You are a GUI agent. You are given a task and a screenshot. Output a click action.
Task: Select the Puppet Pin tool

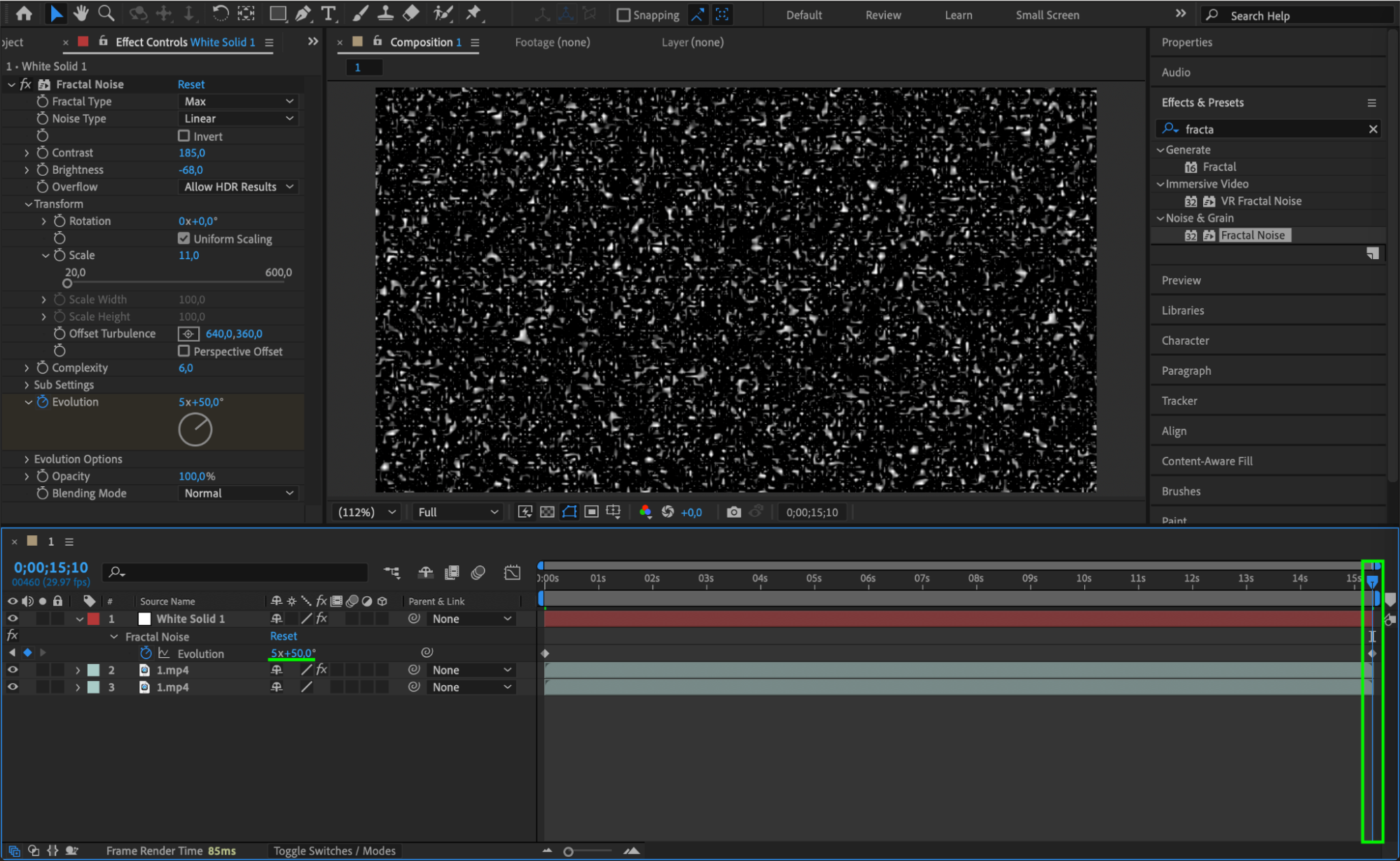(474, 13)
